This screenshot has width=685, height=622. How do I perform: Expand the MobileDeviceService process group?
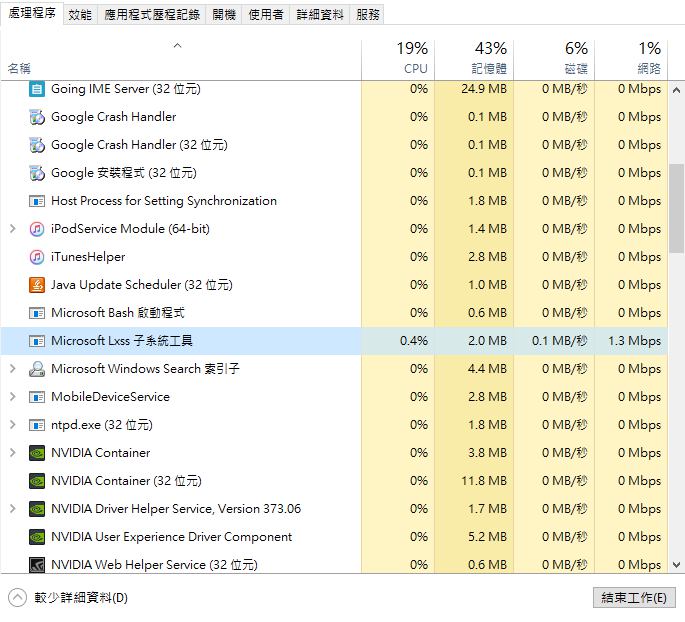[x=13, y=397]
